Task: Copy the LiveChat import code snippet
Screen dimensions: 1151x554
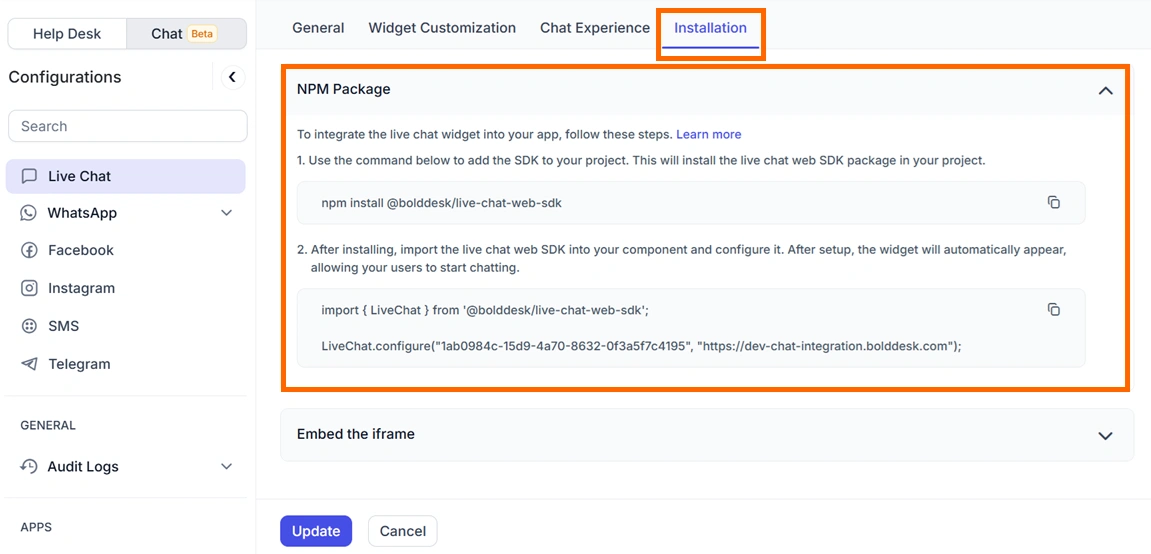Action: pos(1053,310)
